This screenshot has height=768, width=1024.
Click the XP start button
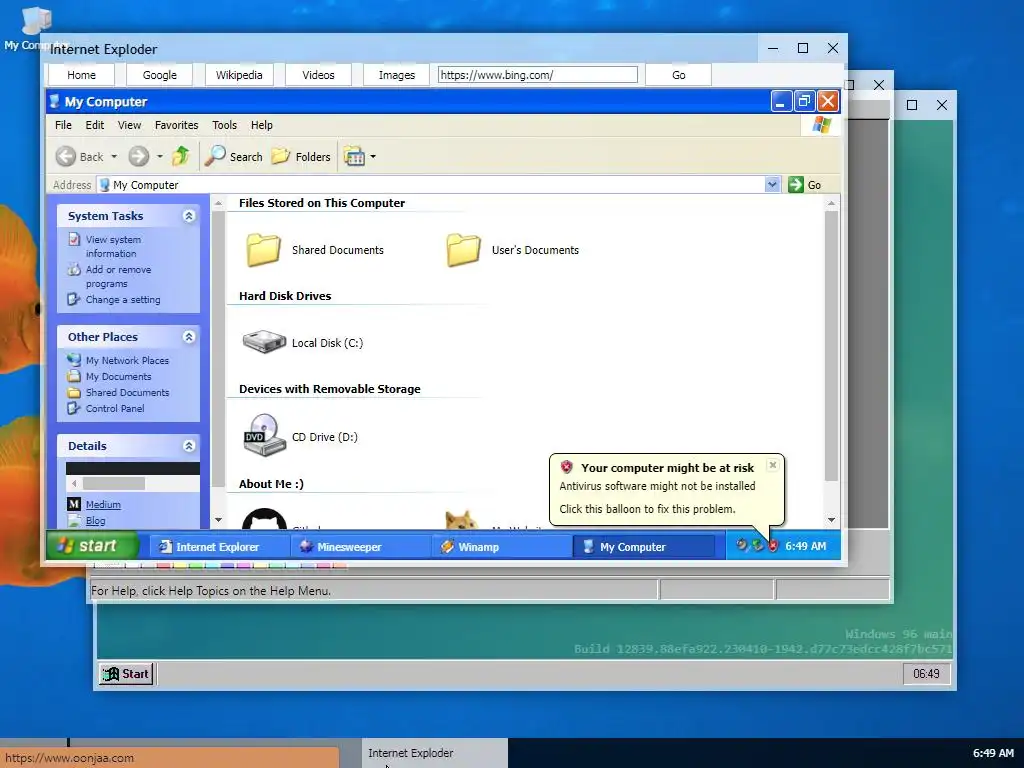point(93,546)
